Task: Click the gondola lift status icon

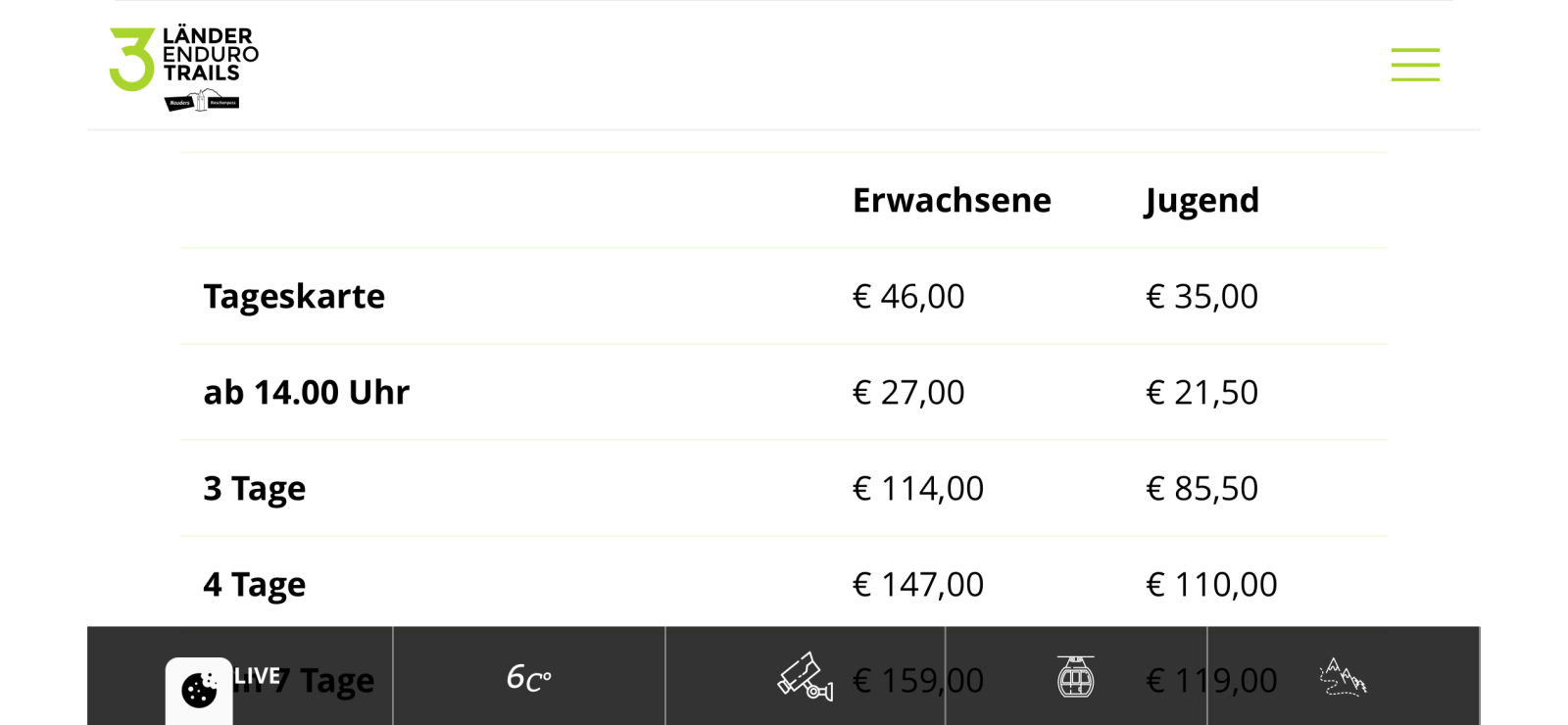Action: click(x=1075, y=677)
